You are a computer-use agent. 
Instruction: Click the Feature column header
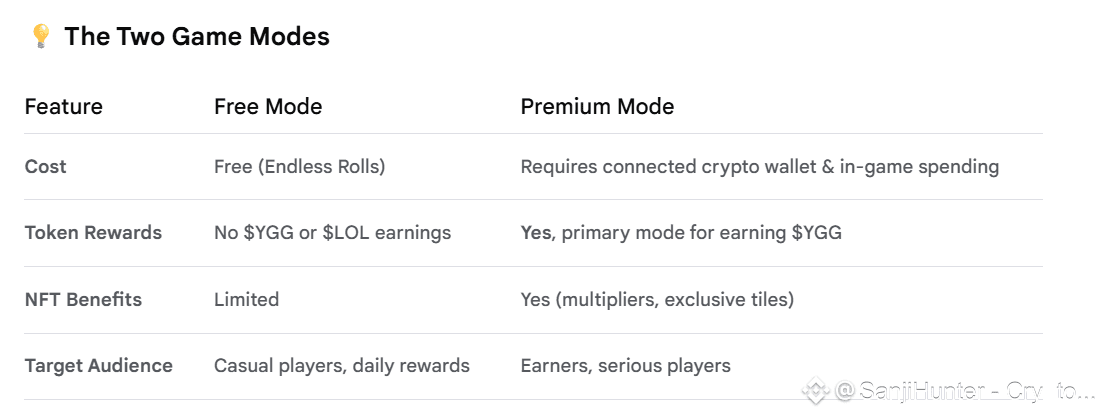pyautogui.click(x=64, y=106)
